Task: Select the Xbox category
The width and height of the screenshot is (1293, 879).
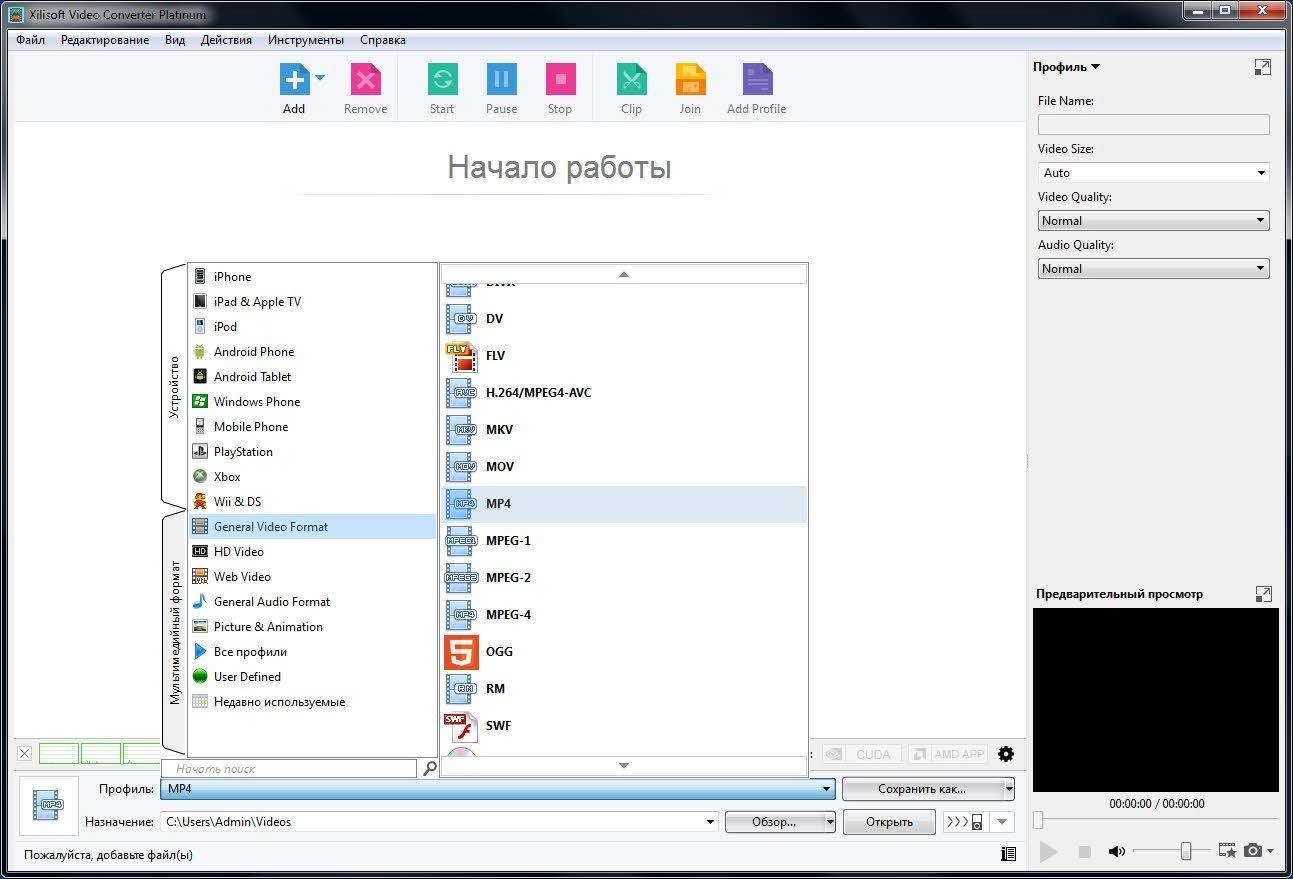Action: (312, 477)
